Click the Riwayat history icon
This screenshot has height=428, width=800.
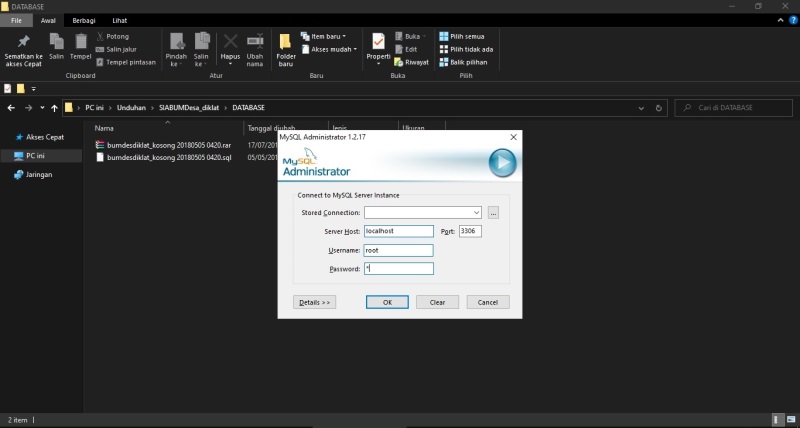point(399,62)
